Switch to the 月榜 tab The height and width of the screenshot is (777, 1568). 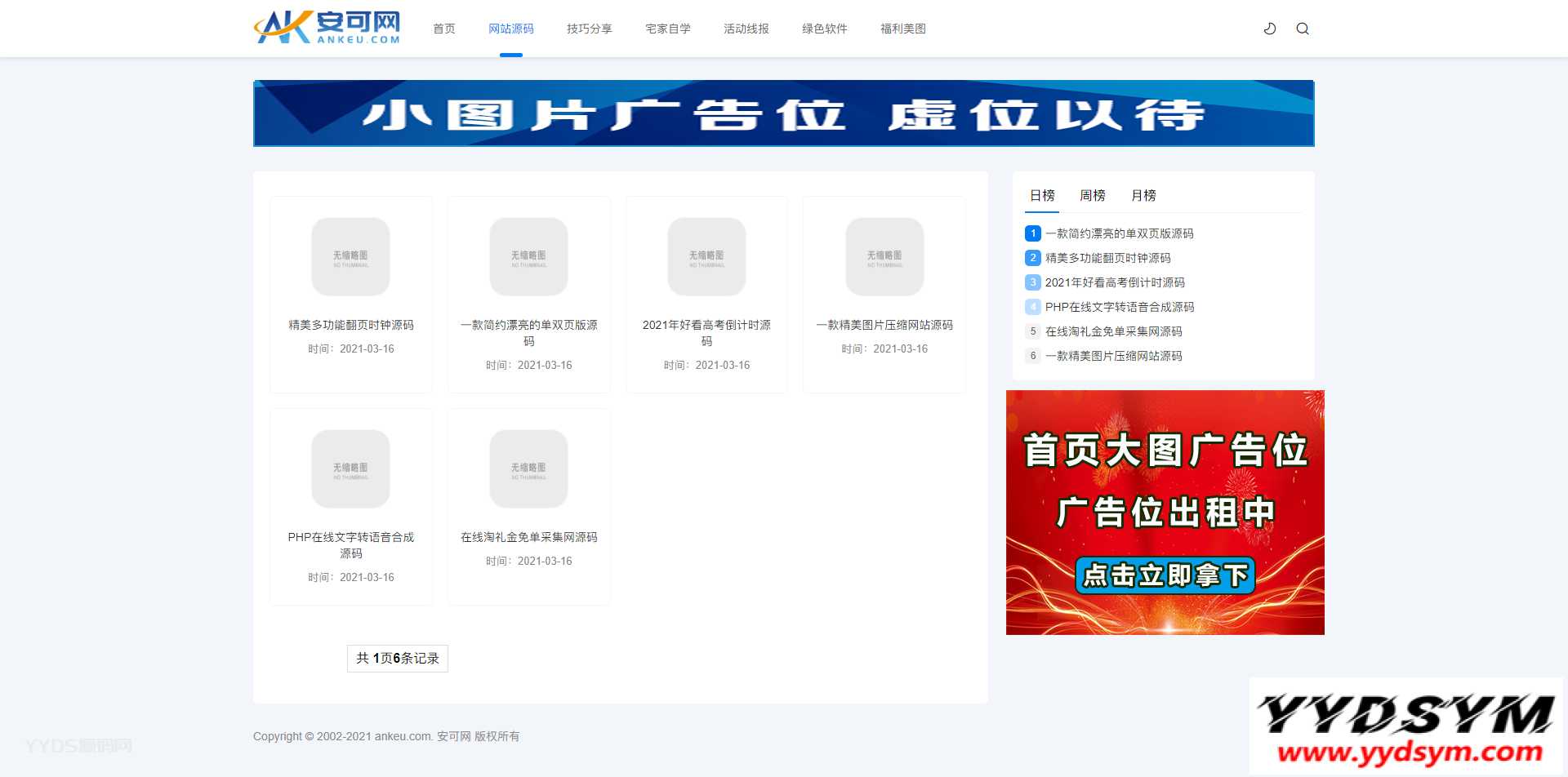[1143, 195]
